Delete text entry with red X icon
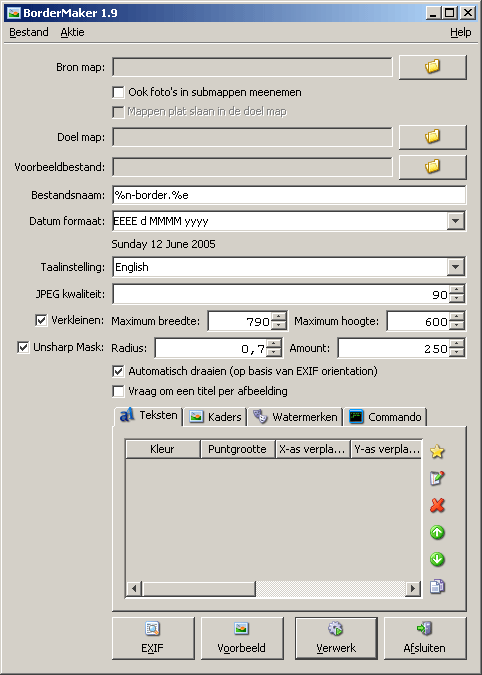The width and height of the screenshot is (482, 675). click(x=437, y=505)
